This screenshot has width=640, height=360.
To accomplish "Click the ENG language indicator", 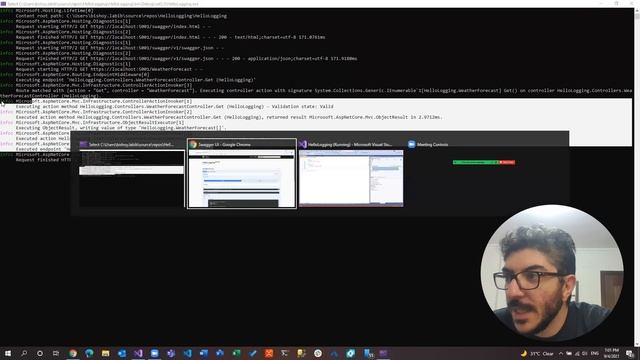I will pyautogui.click(x=595, y=353).
